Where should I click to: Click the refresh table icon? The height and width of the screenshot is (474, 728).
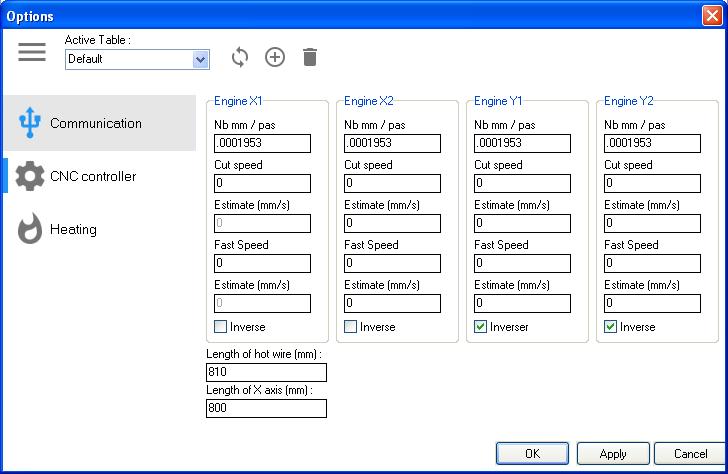(239, 57)
